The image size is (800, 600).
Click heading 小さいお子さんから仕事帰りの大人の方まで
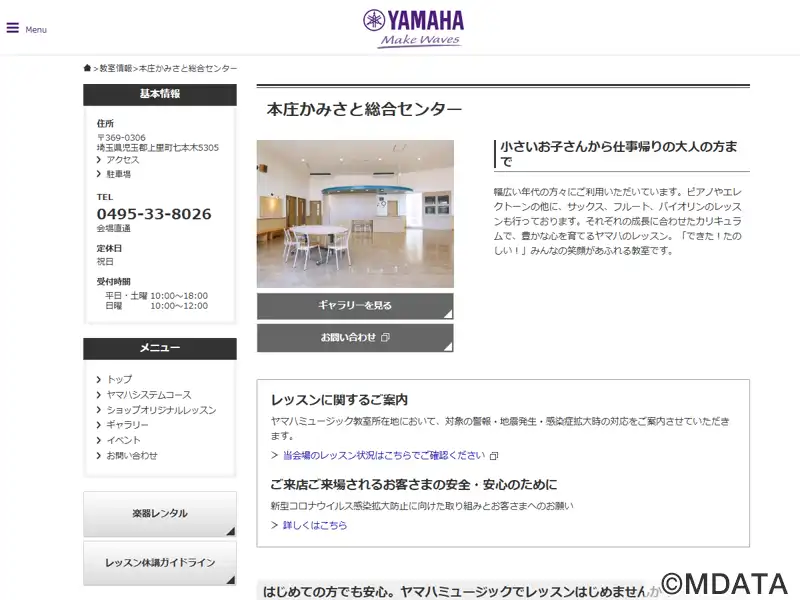[619, 154]
